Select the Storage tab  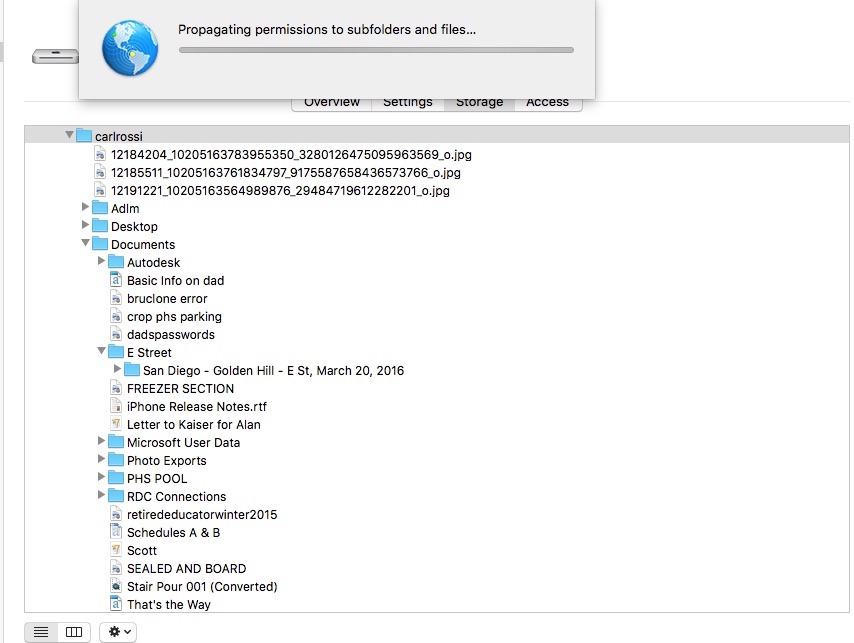479,103
